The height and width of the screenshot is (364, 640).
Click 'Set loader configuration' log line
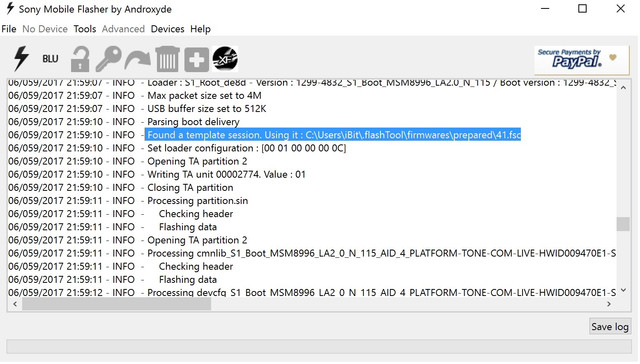(247, 148)
